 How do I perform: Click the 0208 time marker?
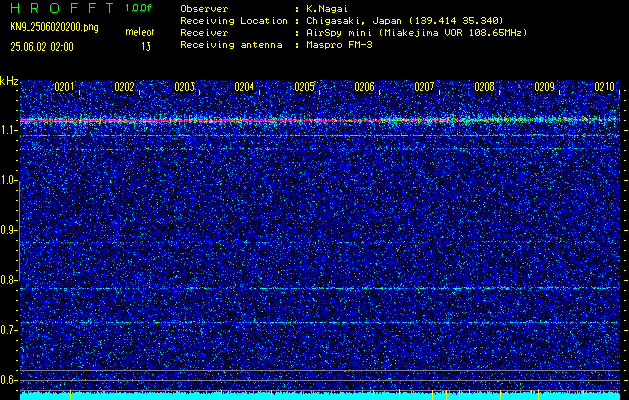point(485,87)
